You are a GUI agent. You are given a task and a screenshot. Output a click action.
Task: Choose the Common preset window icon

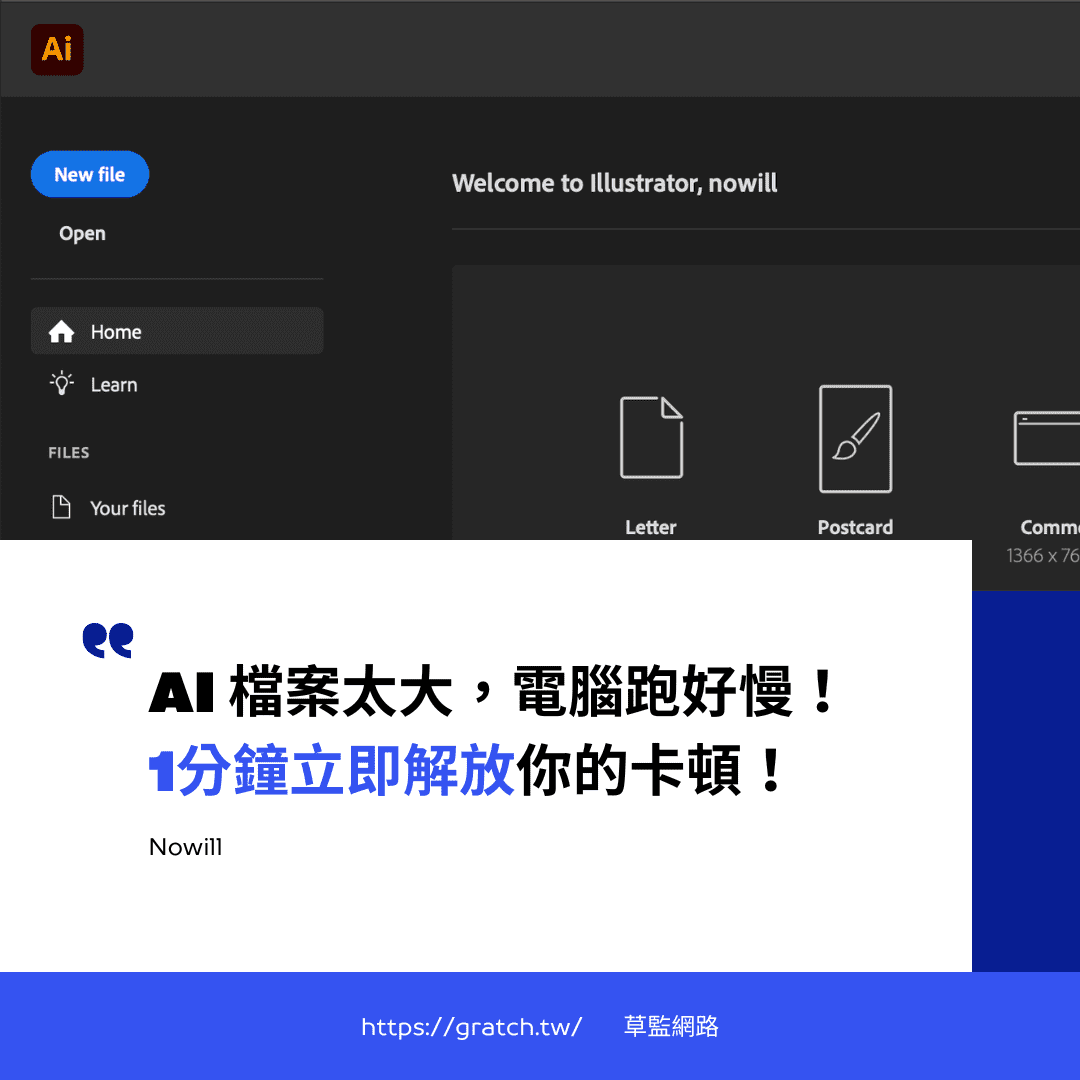tap(1046, 438)
